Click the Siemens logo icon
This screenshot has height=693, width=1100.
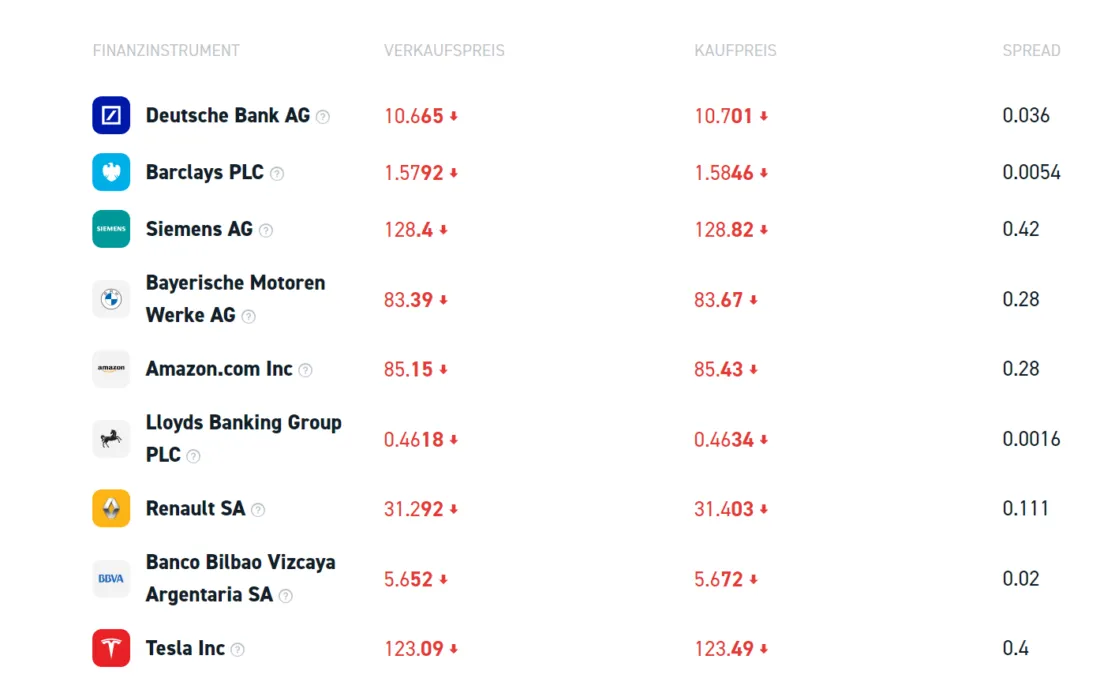tap(111, 229)
